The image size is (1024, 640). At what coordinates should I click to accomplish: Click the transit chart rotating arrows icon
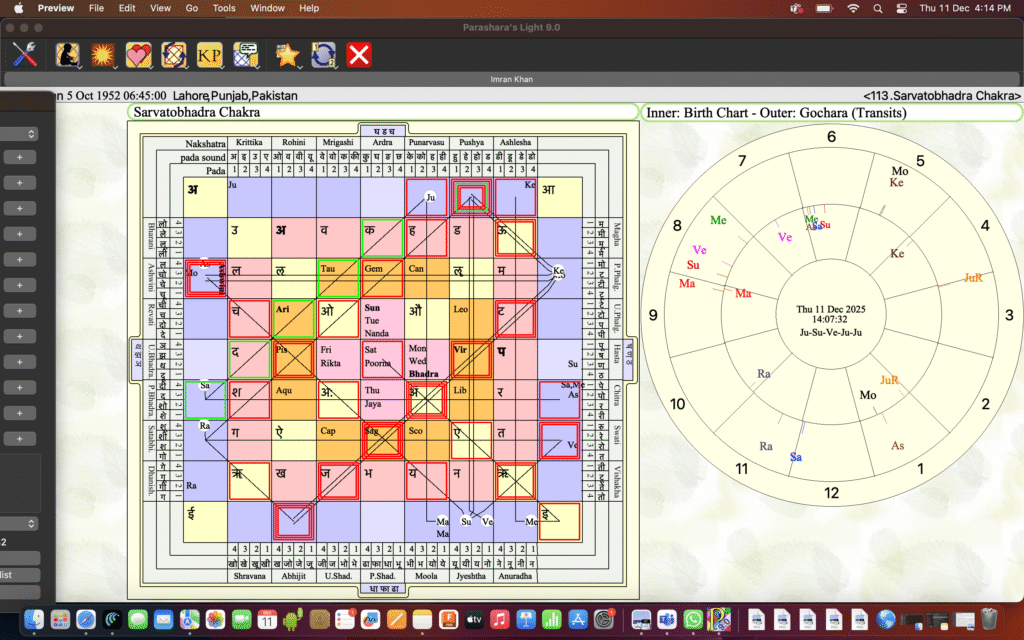pyautogui.click(x=173, y=54)
